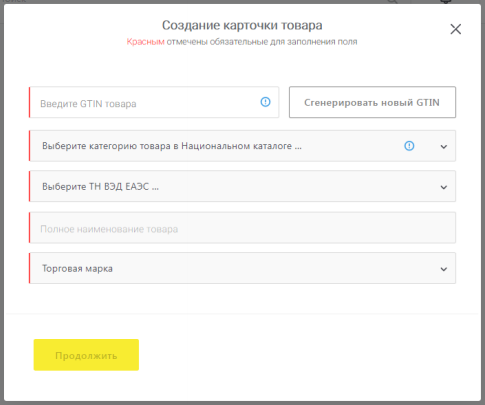Click the red Красным word in hint

coord(145,42)
